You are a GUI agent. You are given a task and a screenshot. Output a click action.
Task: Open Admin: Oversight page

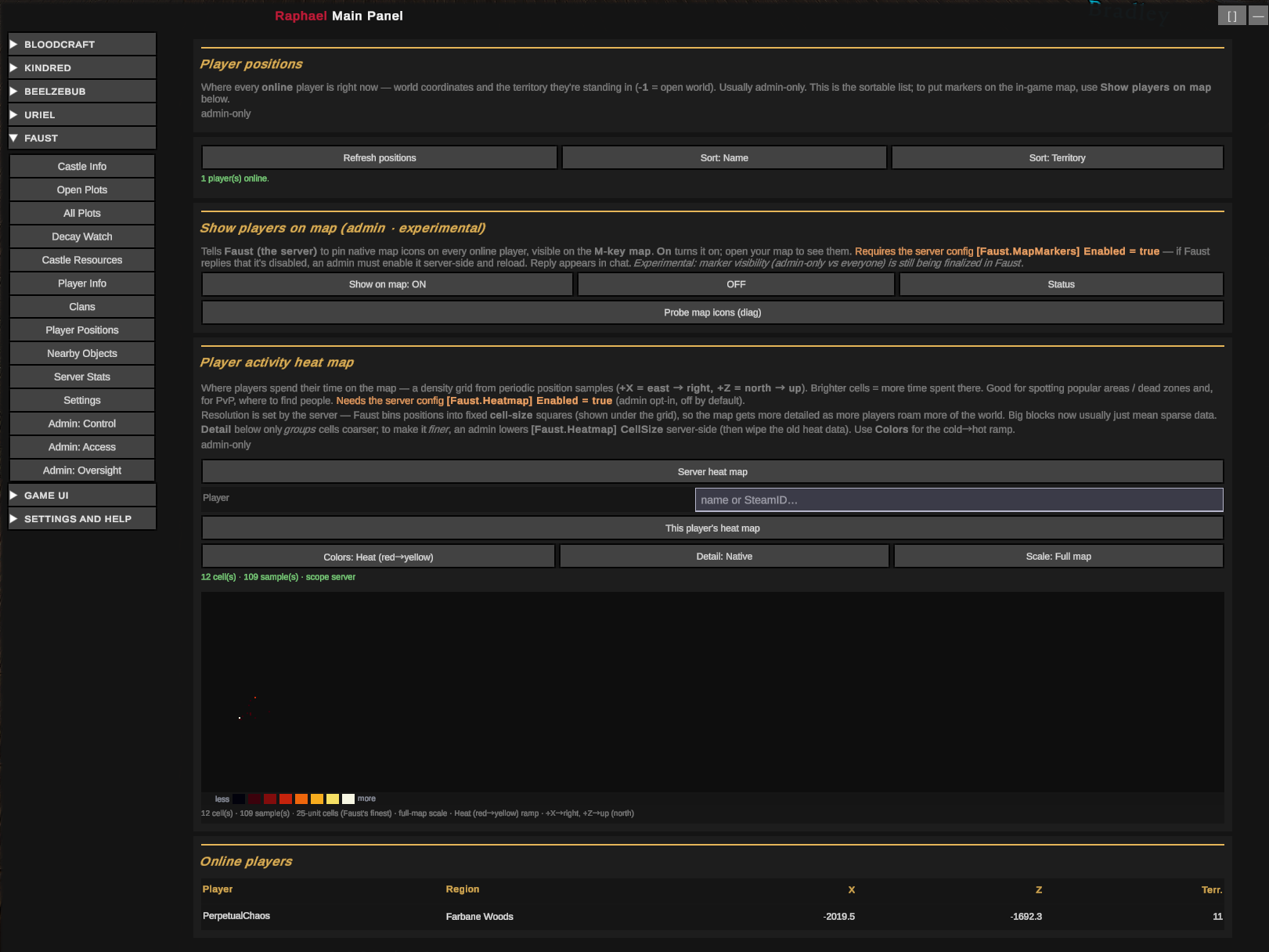pos(82,471)
